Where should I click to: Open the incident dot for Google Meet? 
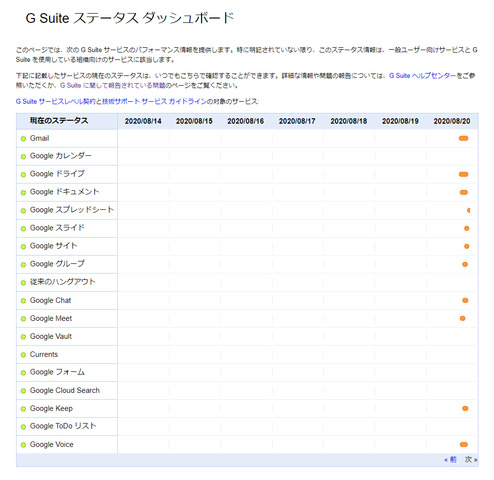click(x=462, y=318)
